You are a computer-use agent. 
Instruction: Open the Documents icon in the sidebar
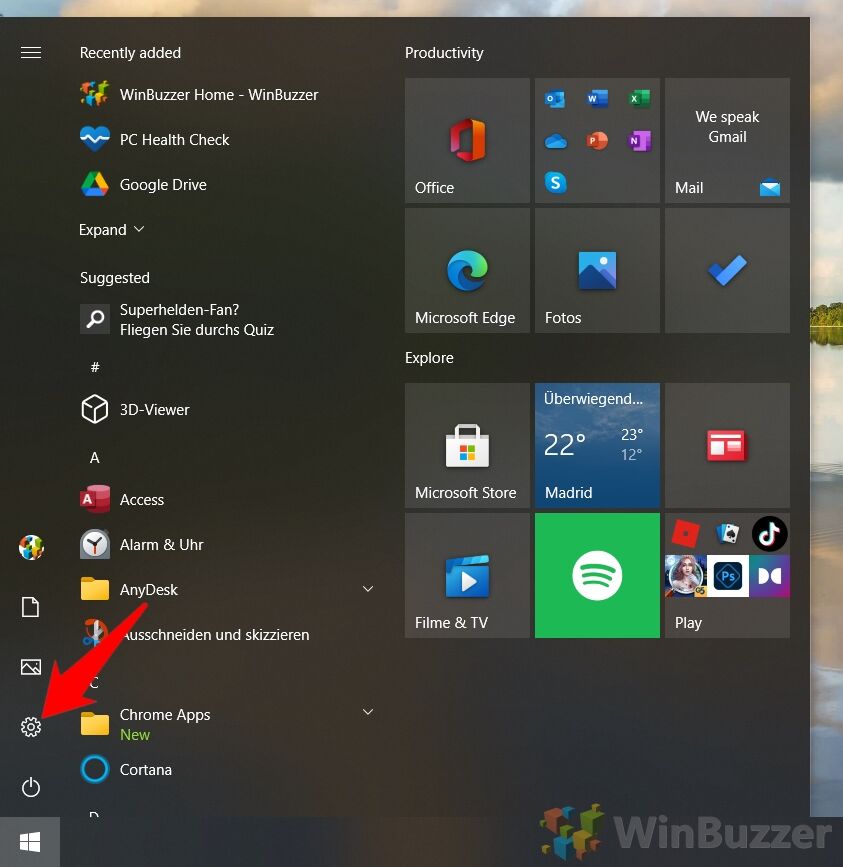point(30,607)
